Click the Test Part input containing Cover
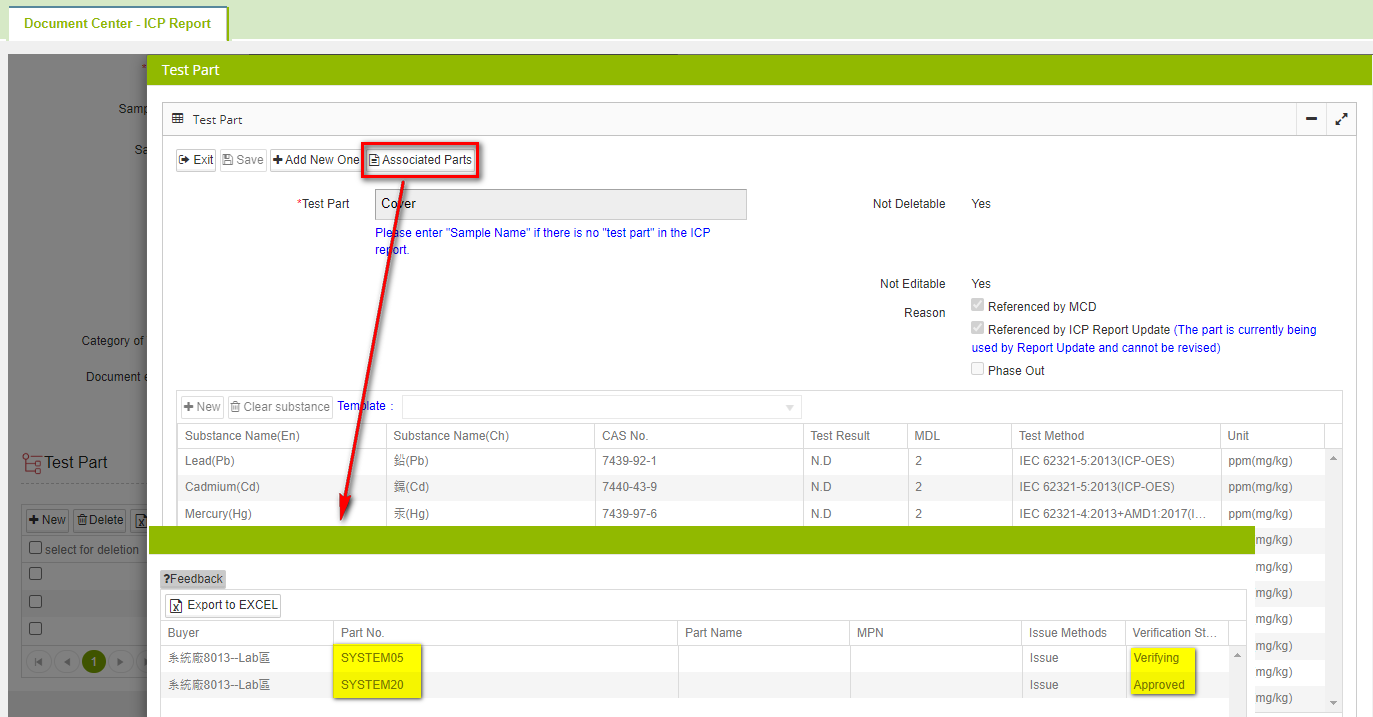1373x717 pixels. coord(561,204)
